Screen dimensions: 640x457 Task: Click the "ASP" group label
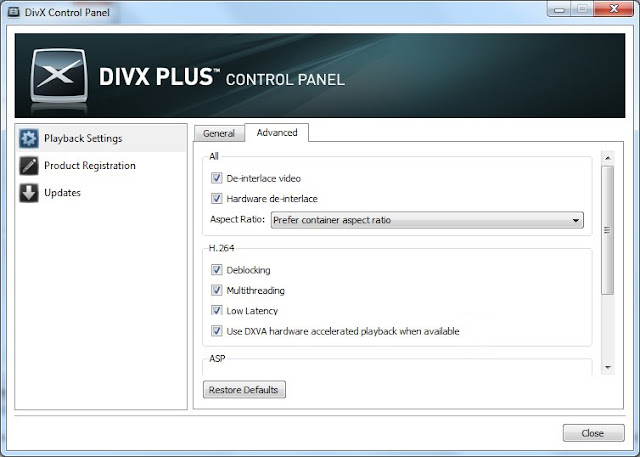pos(217,358)
